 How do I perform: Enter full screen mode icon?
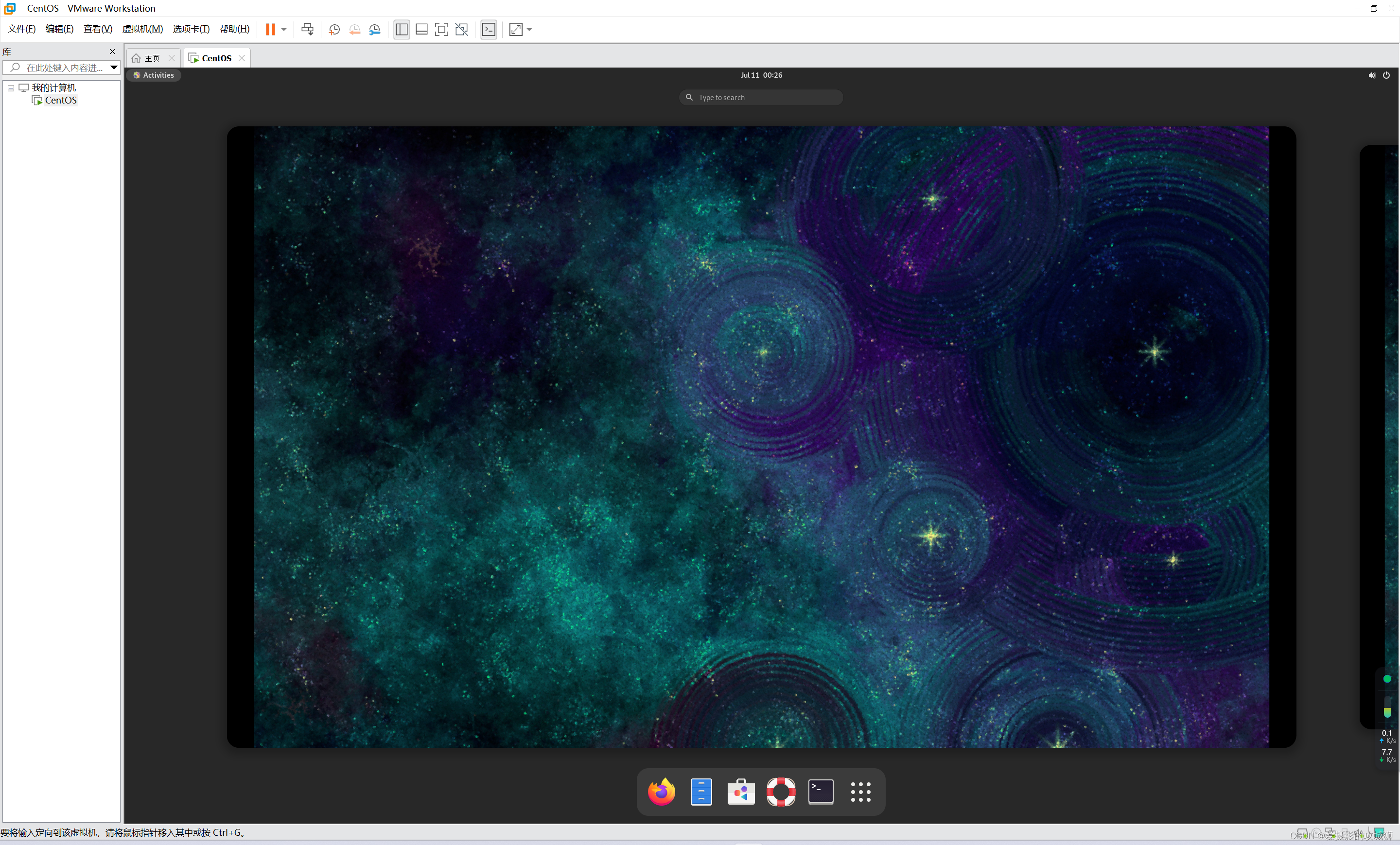[x=441, y=30]
